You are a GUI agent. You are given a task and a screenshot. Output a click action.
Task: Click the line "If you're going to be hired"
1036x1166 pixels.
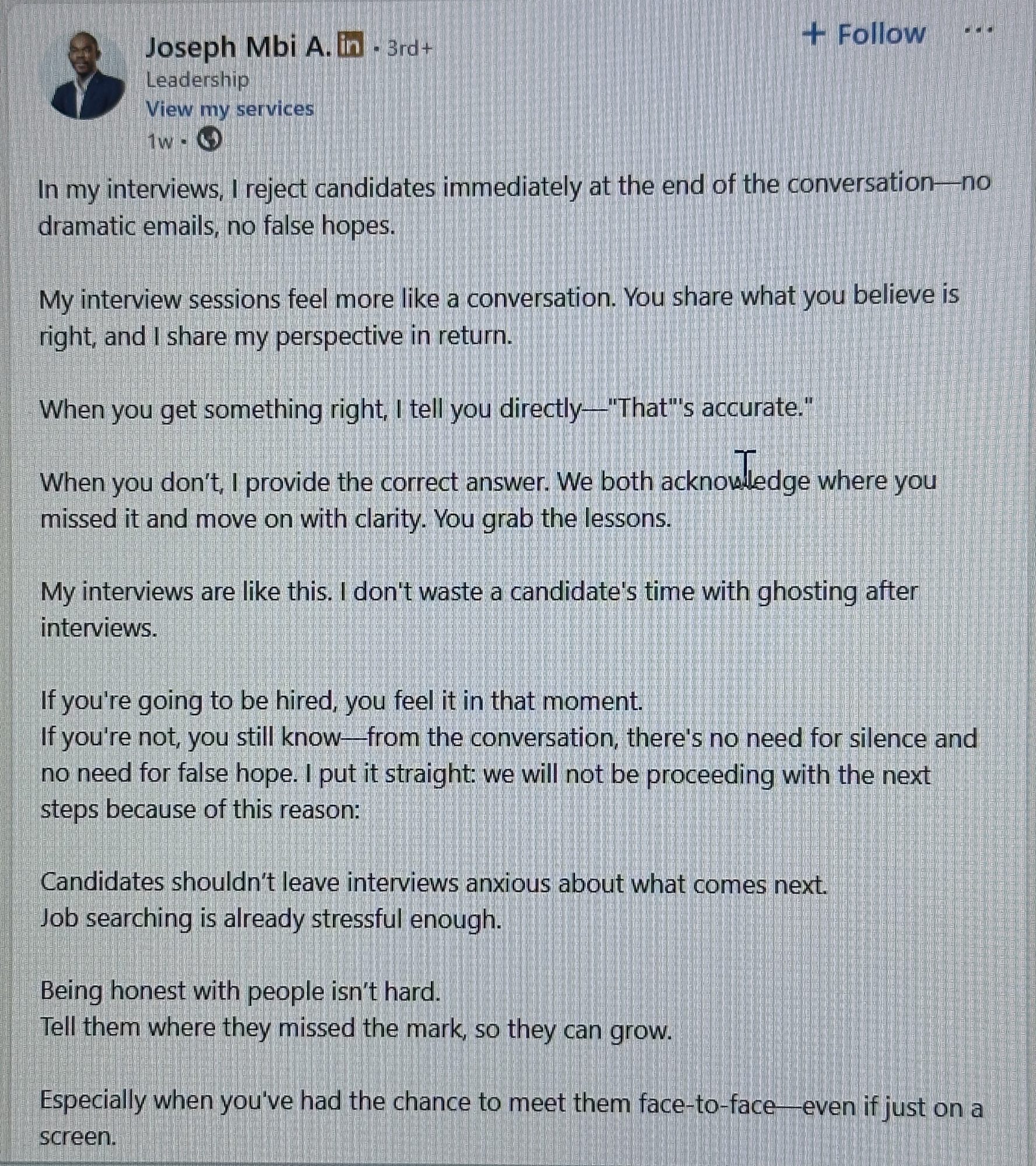click(x=341, y=700)
